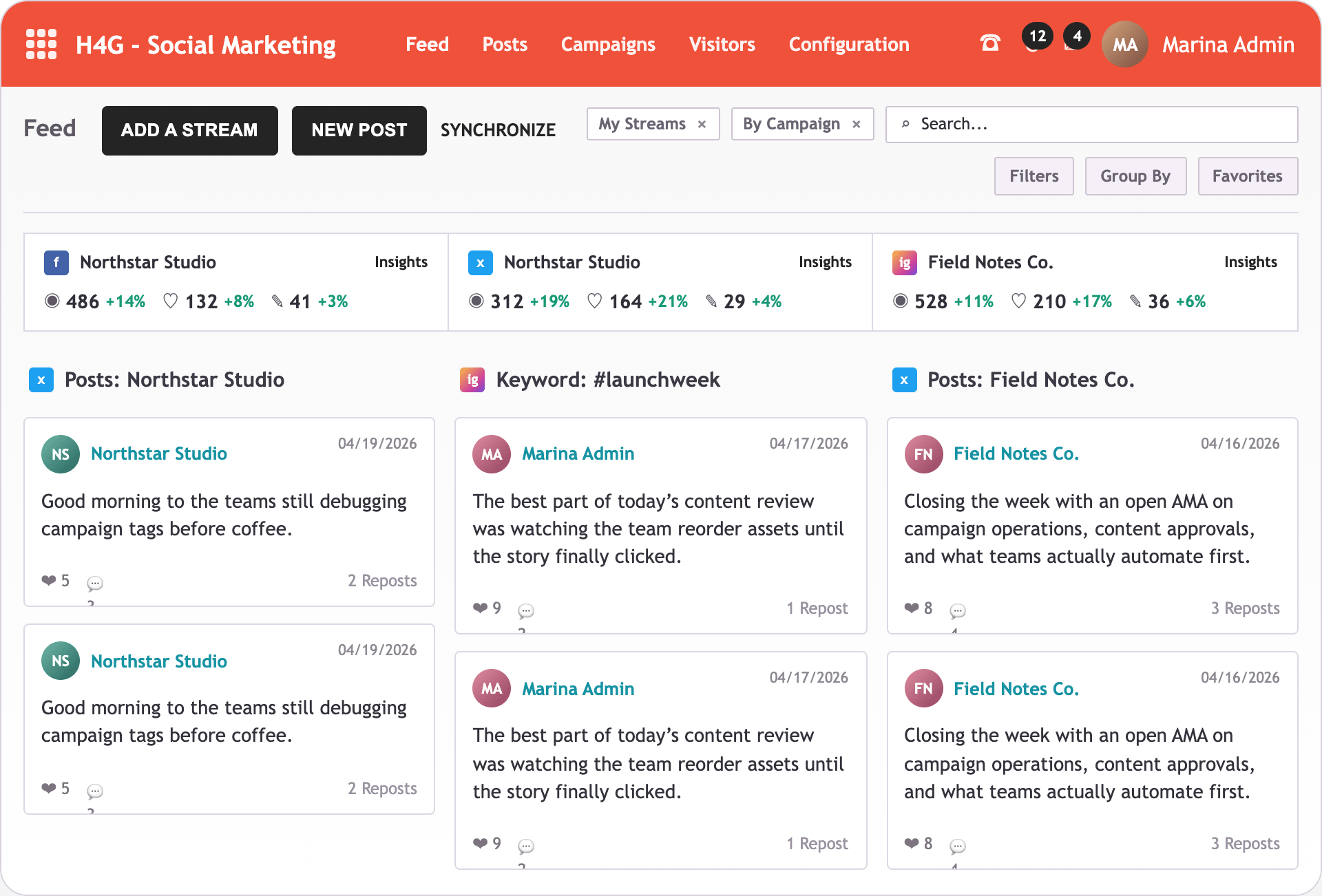Image resolution: width=1322 pixels, height=896 pixels.
Task: Click the ADD A STREAM button
Action: click(x=189, y=130)
